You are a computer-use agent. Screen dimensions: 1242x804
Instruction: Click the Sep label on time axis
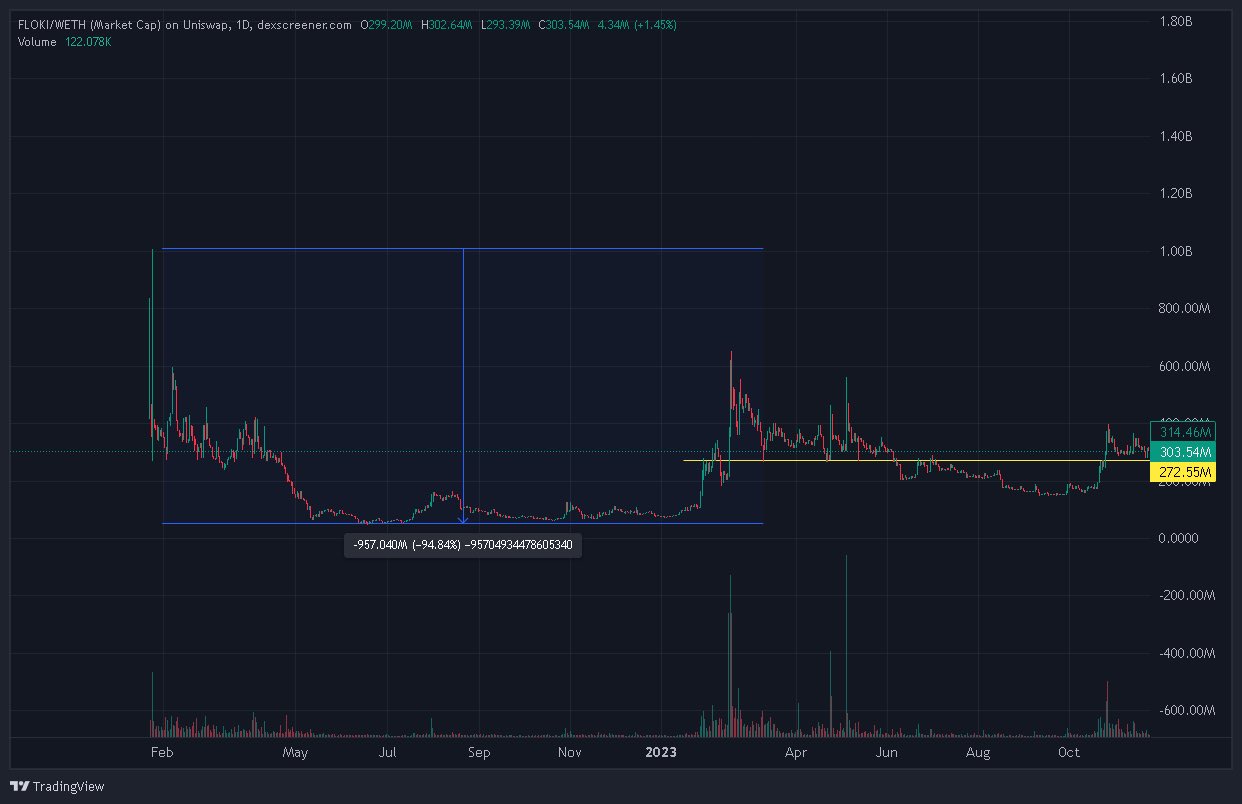[479, 753]
